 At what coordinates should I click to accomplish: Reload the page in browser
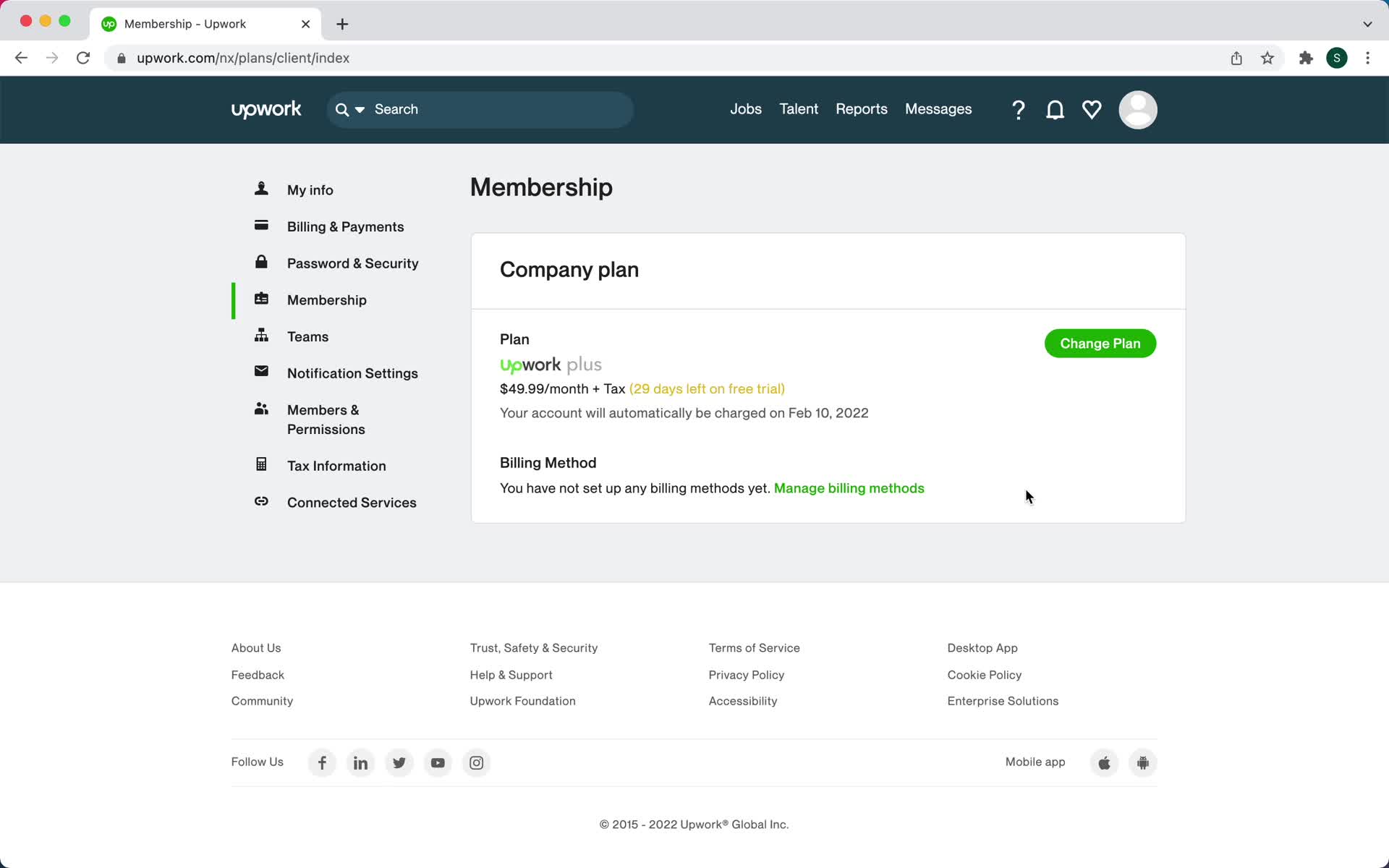click(x=83, y=58)
